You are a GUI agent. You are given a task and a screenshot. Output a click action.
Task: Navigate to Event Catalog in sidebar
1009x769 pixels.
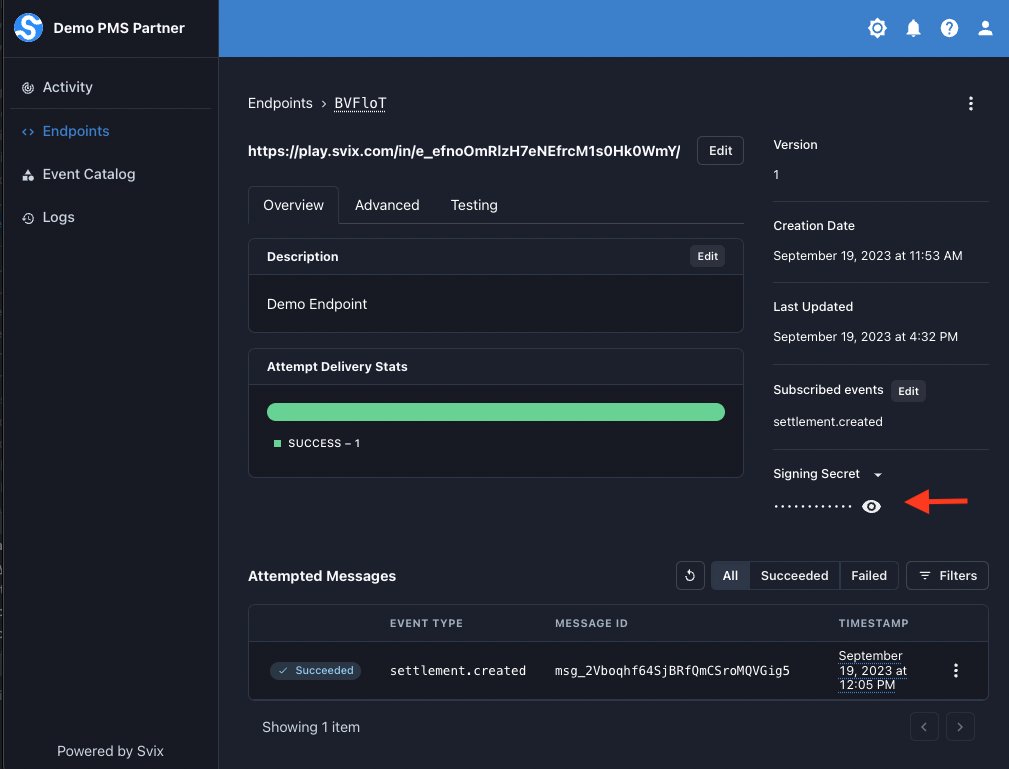[88, 174]
